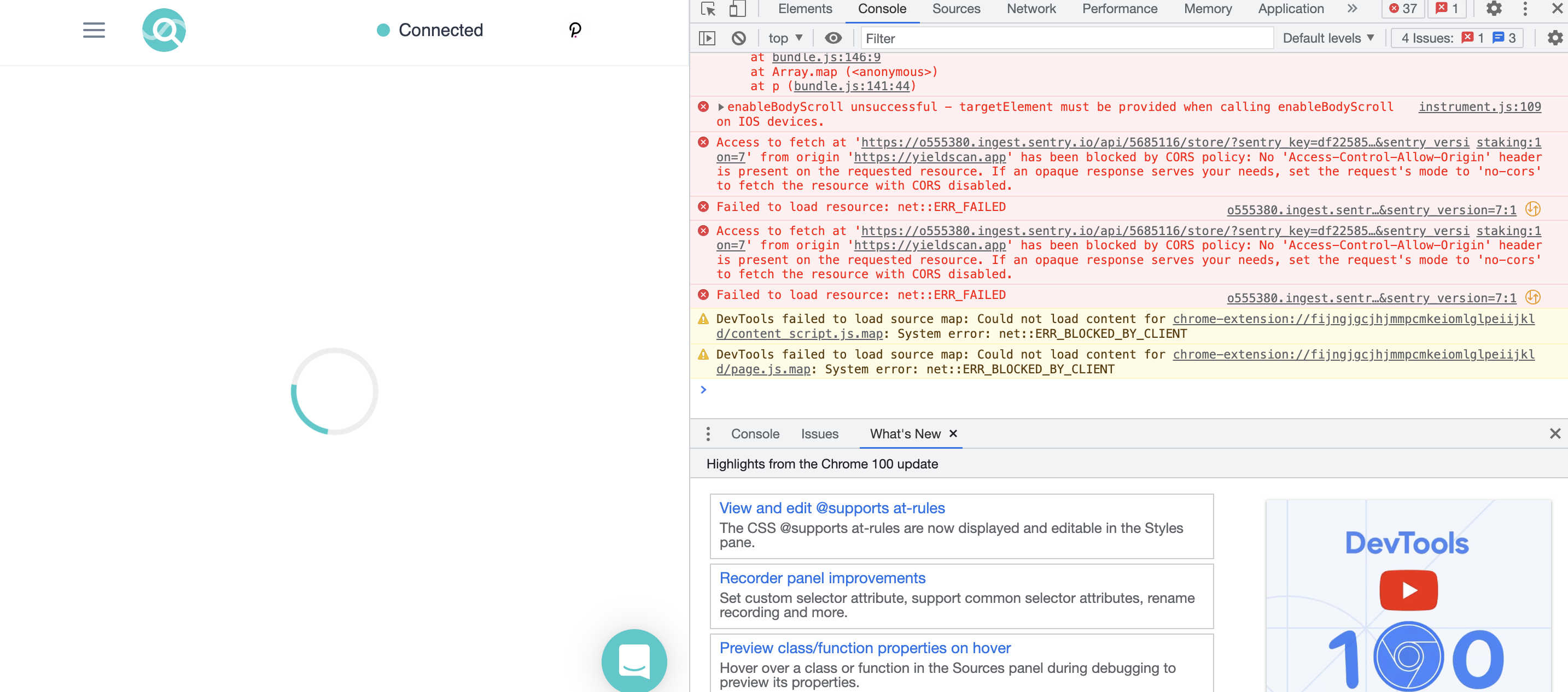
Task: Open the hamburger menu
Action: [94, 30]
